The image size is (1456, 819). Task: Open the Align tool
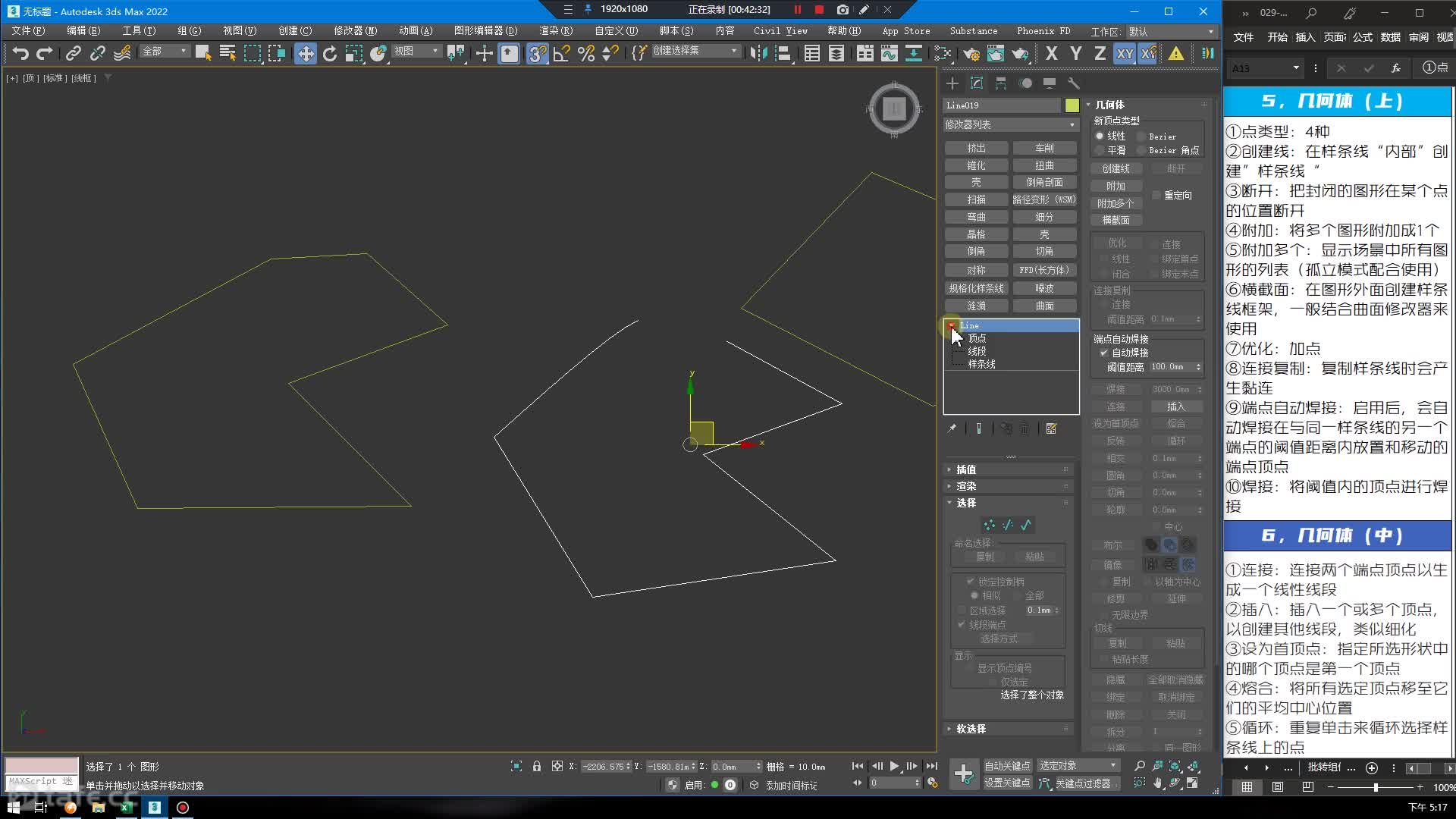(783, 53)
